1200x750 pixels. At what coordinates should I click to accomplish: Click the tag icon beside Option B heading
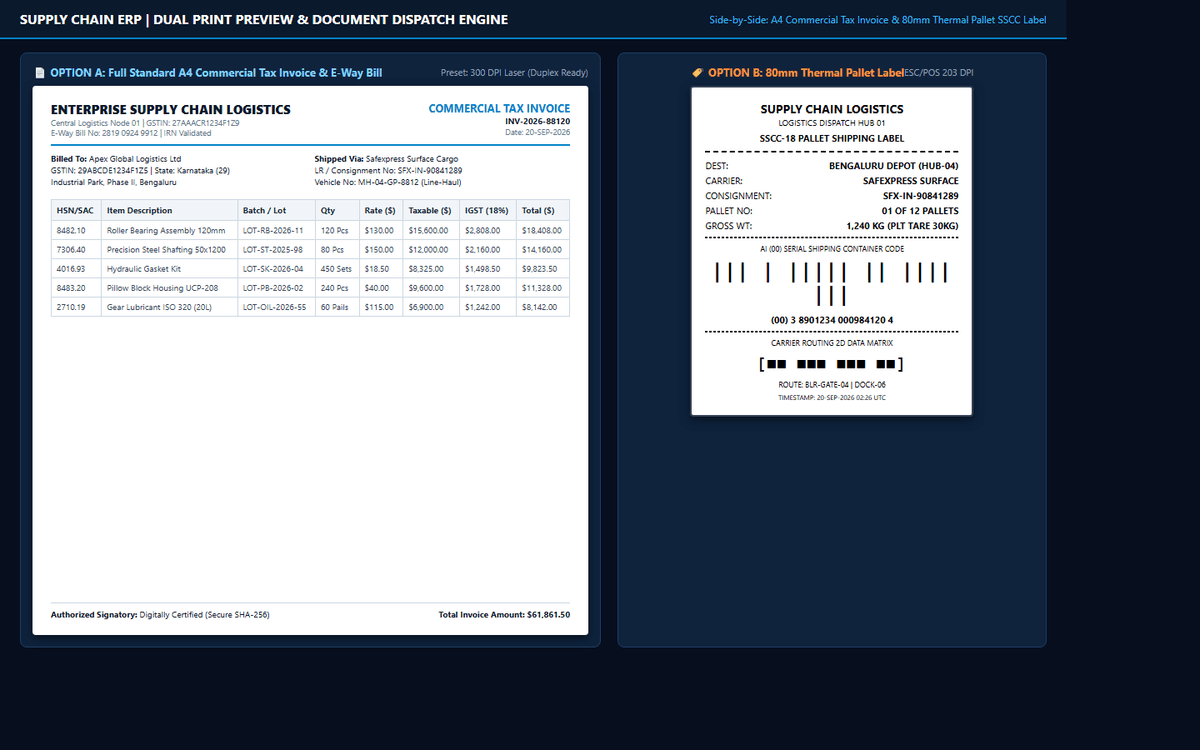[698, 72]
